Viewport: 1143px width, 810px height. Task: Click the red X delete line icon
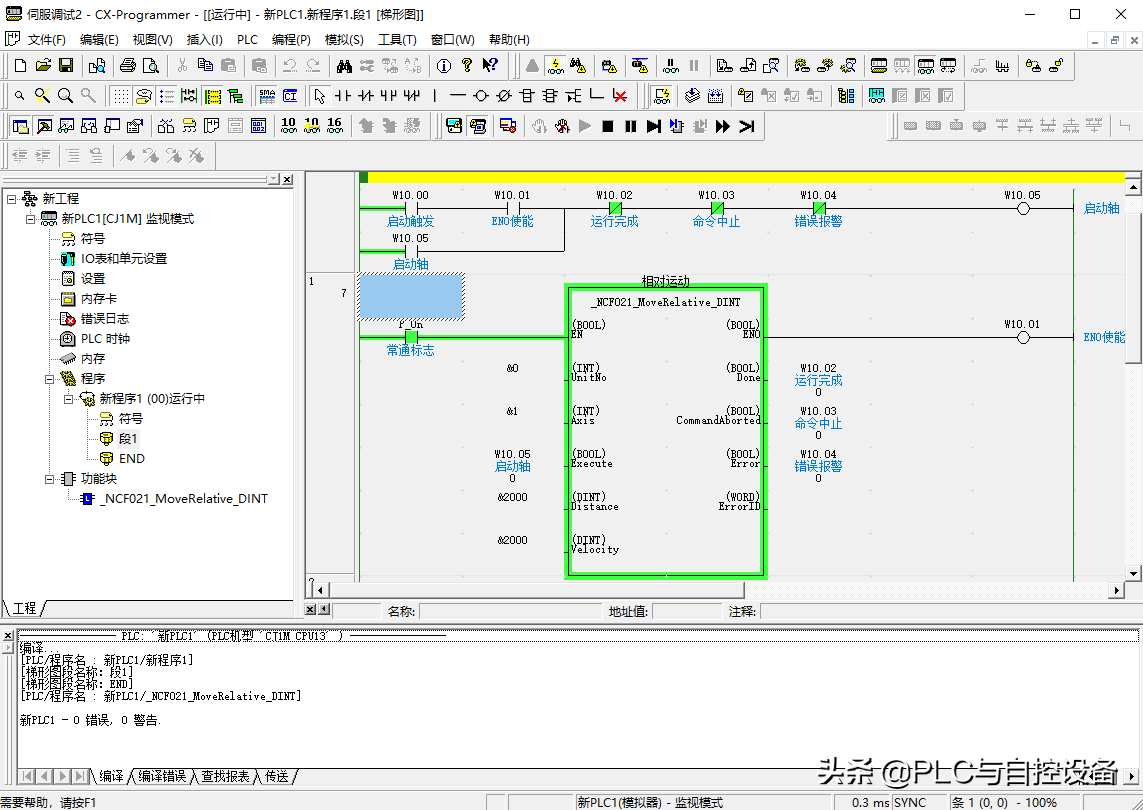pos(620,96)
